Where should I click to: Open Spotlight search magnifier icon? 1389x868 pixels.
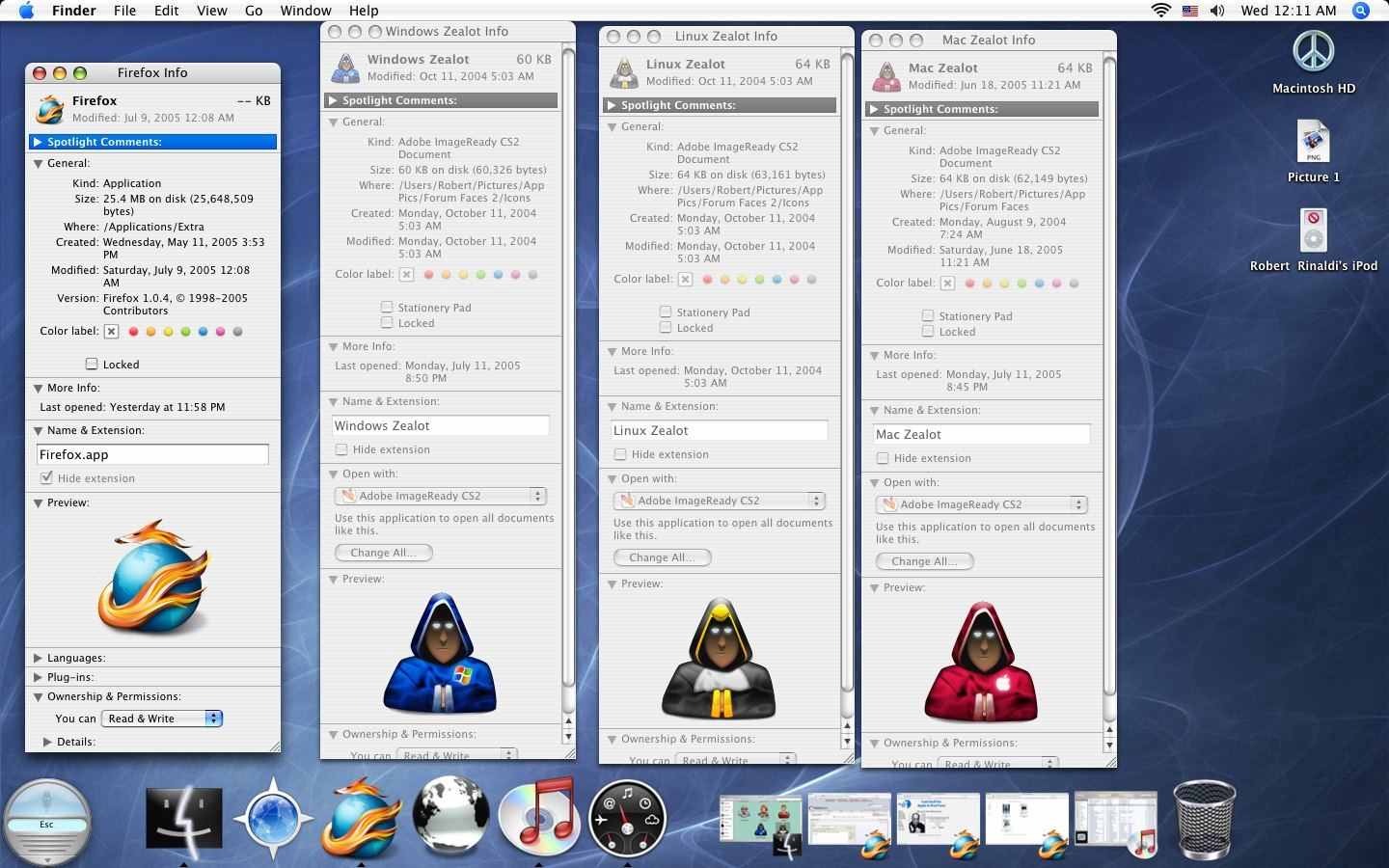coord(1361,11)
